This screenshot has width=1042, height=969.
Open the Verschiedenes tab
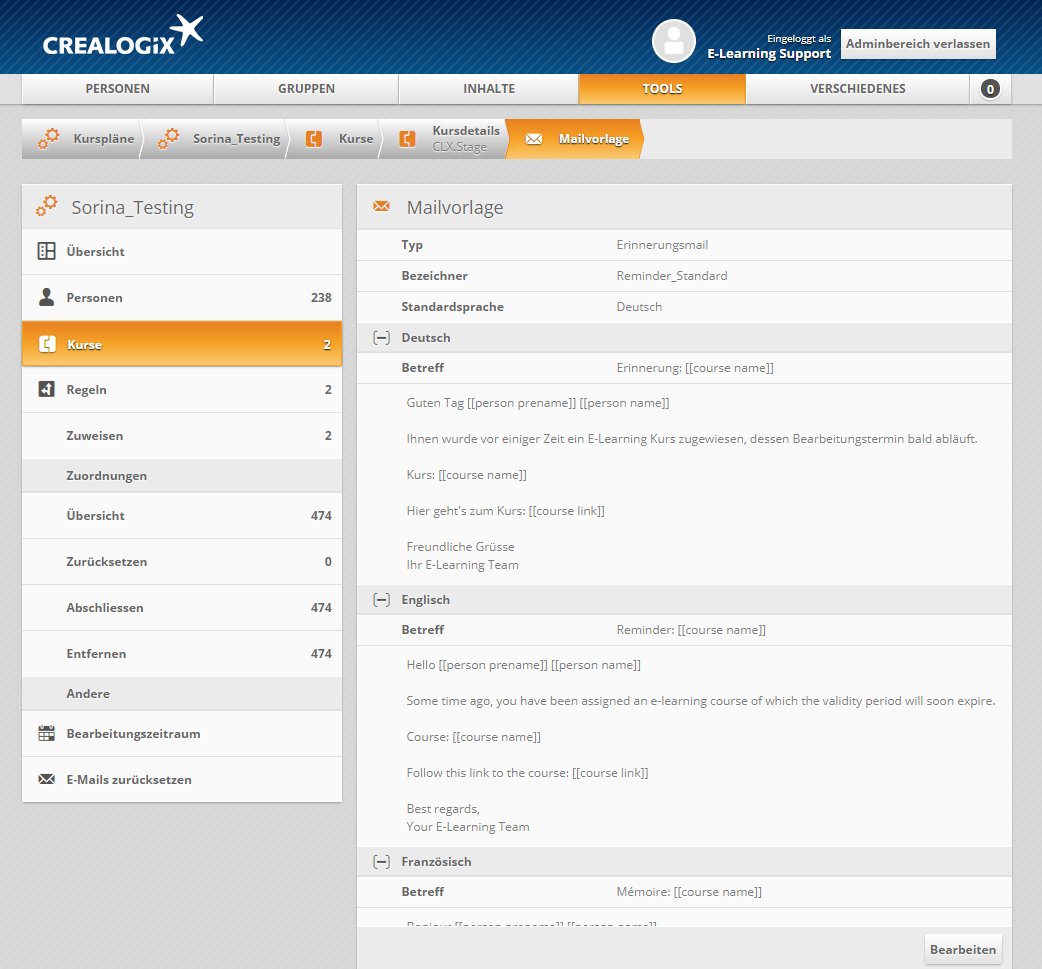[857, 89]
